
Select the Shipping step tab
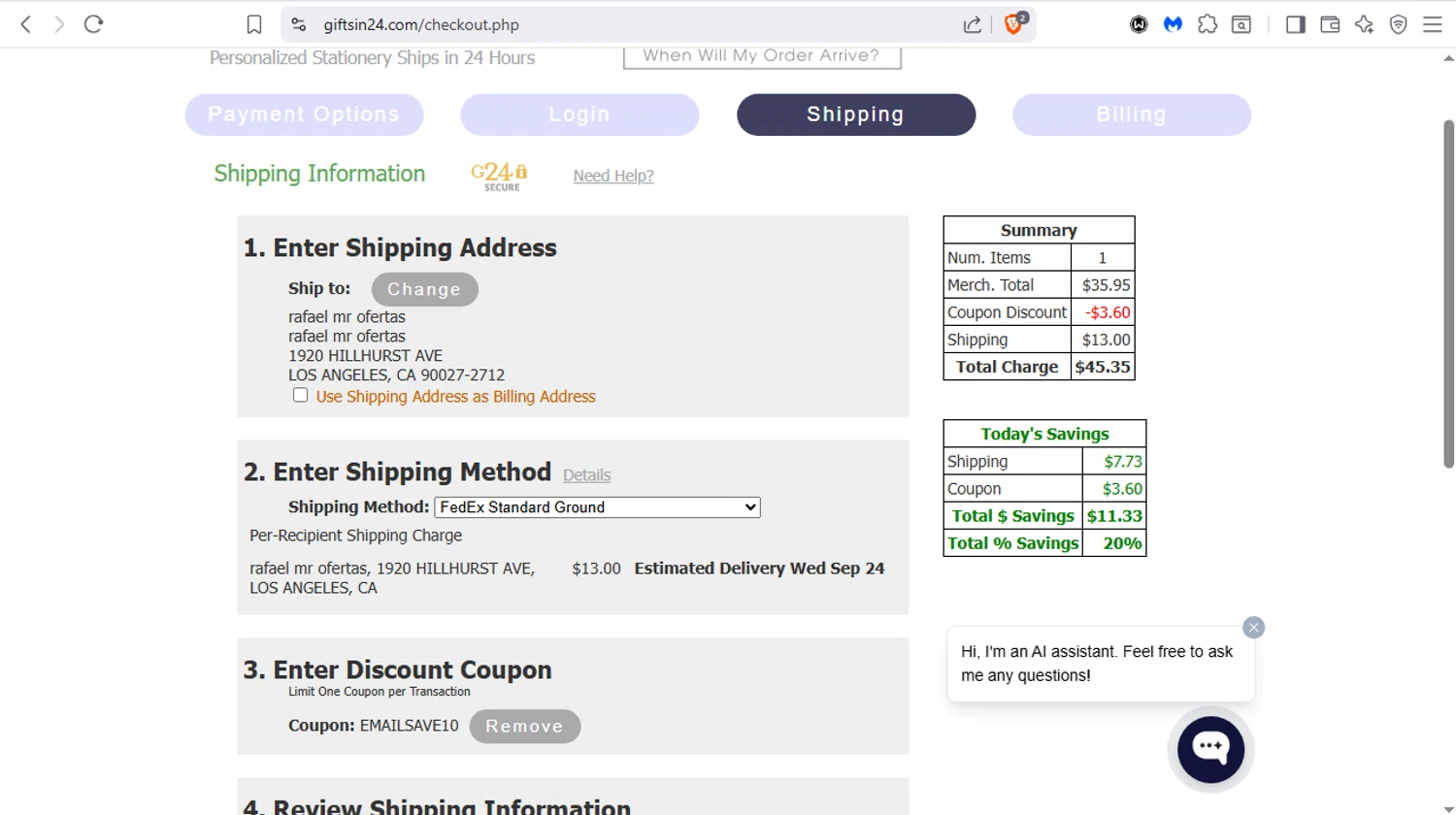click(856, 114)
